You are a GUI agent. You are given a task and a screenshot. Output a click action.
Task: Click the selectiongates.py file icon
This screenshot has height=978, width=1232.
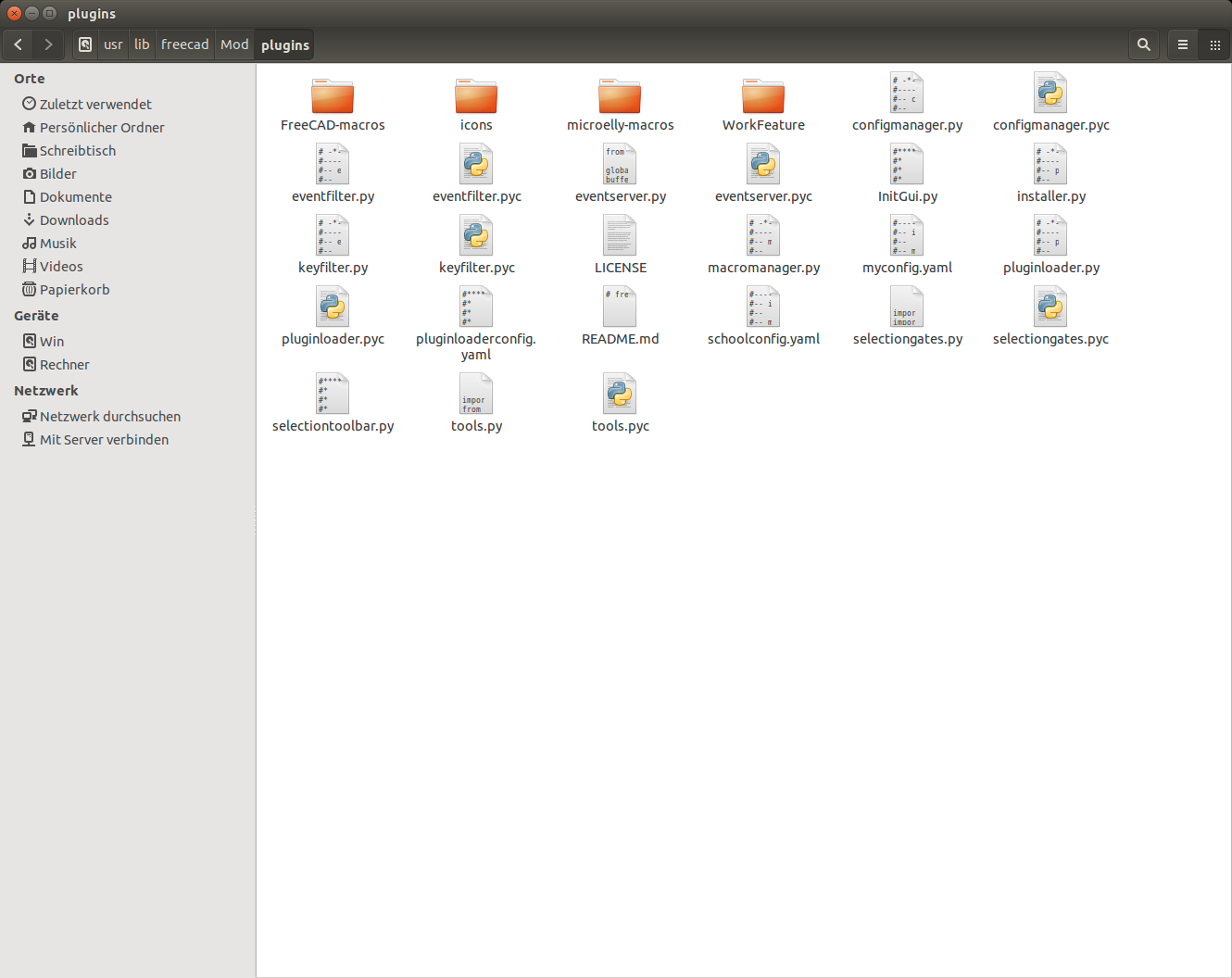click(x=907, y=307)
